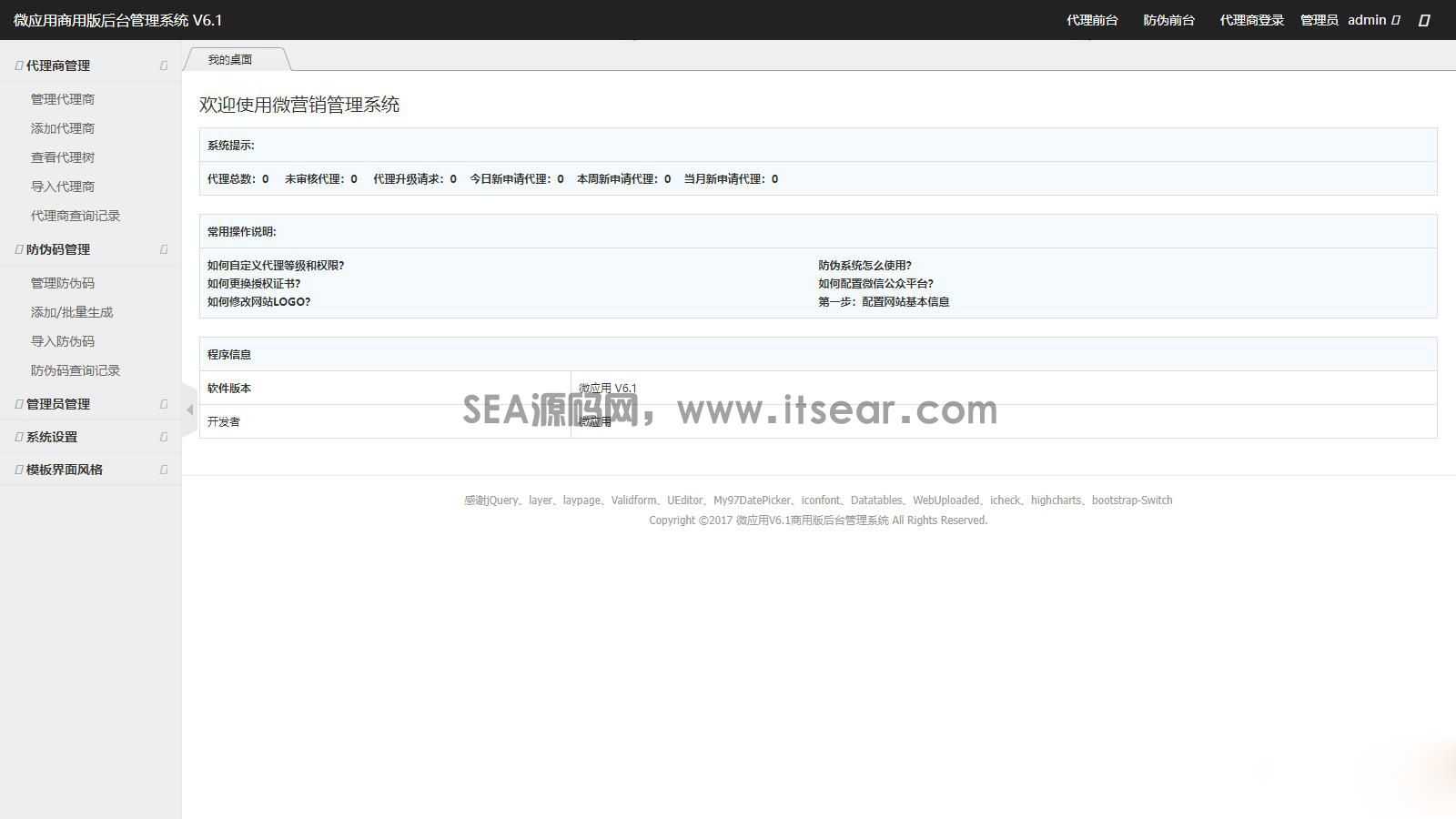Click the system title 微应用商用版后台管理系统 V6.1
The height and width of the screenshot is (819, 1456).
[118, 20]
